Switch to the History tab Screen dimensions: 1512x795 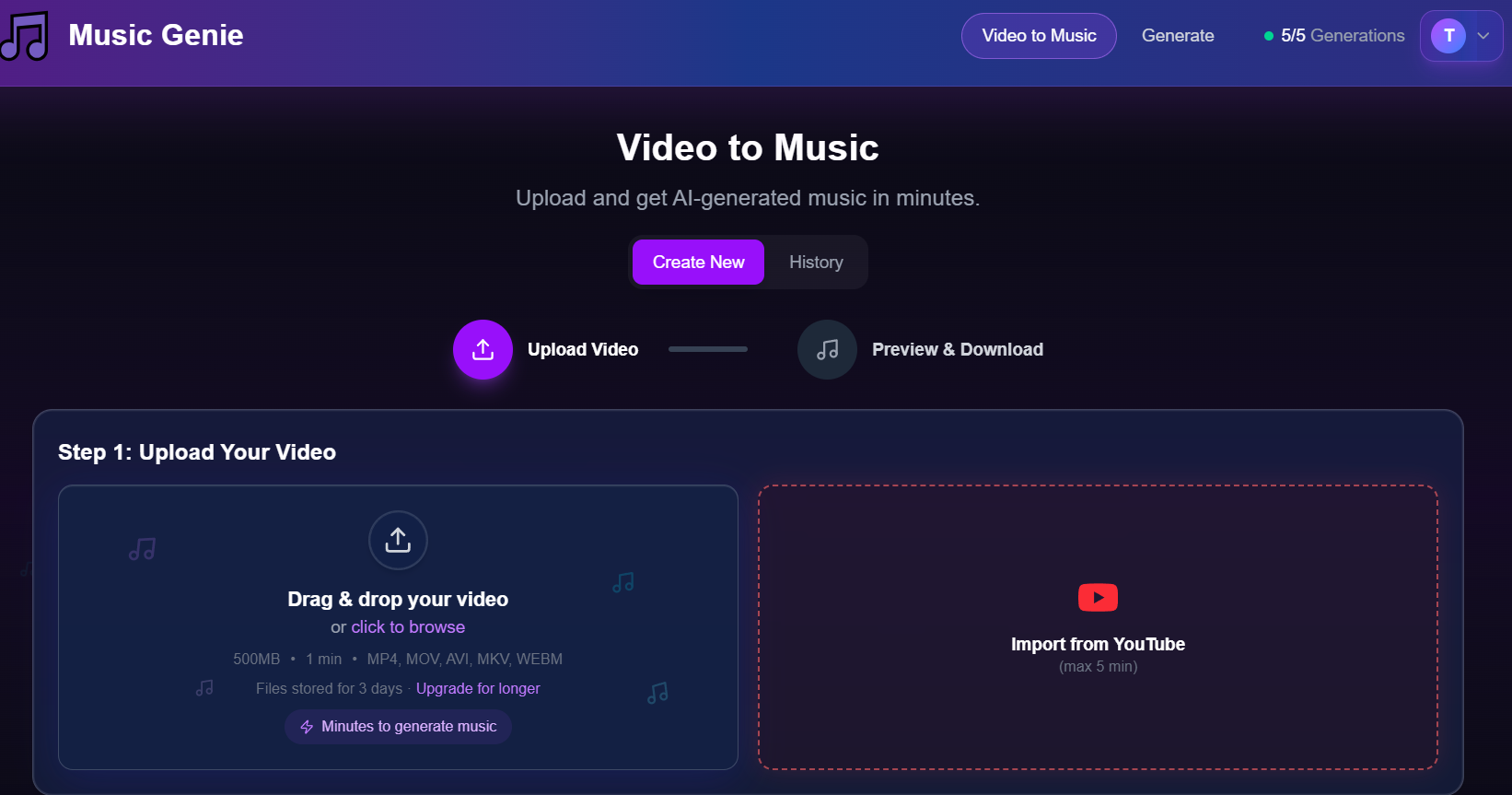pos(816,263)
